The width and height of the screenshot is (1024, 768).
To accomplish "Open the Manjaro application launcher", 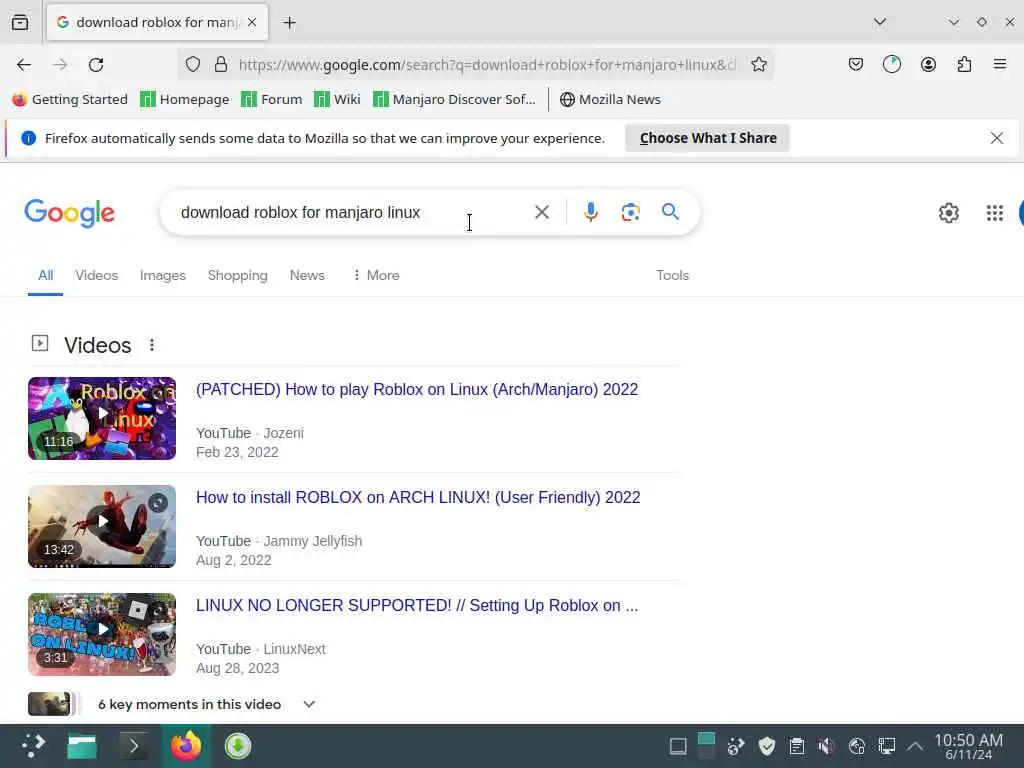I will [33, 746].
